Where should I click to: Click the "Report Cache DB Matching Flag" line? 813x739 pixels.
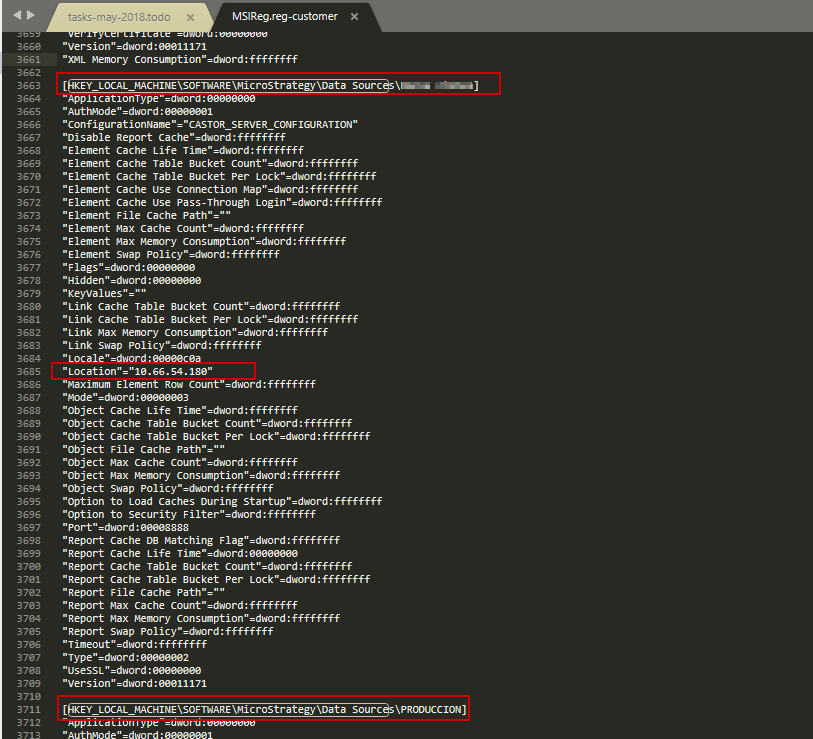[x=201, y=540]
